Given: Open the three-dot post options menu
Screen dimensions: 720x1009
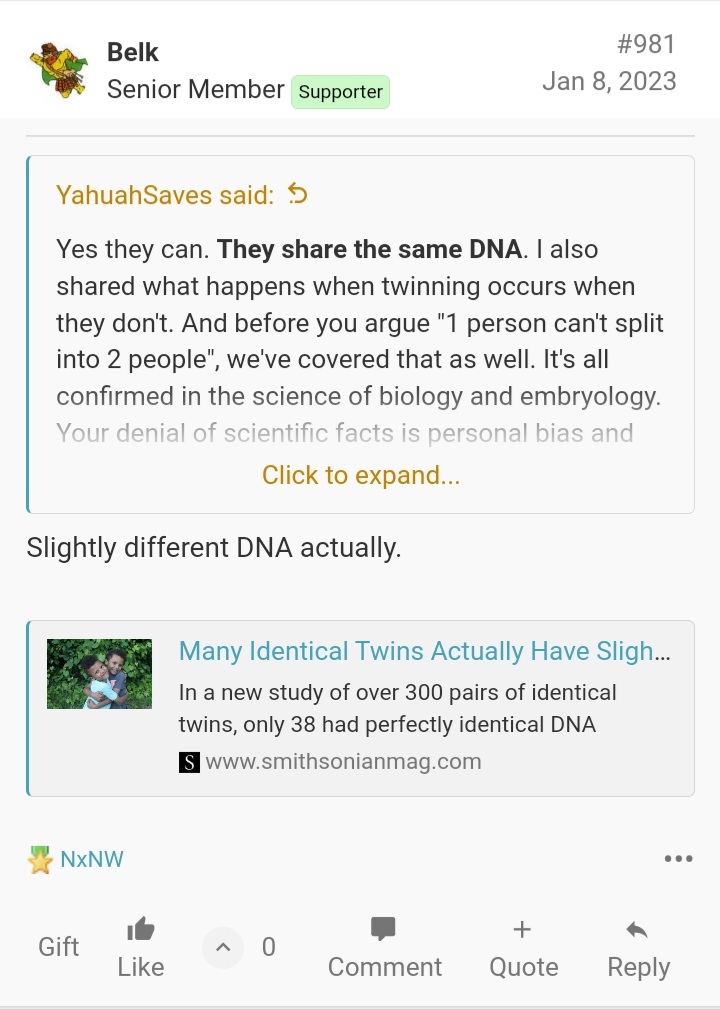Looking at the screenshot, I should pyautogui.click(x=678, y=859).
